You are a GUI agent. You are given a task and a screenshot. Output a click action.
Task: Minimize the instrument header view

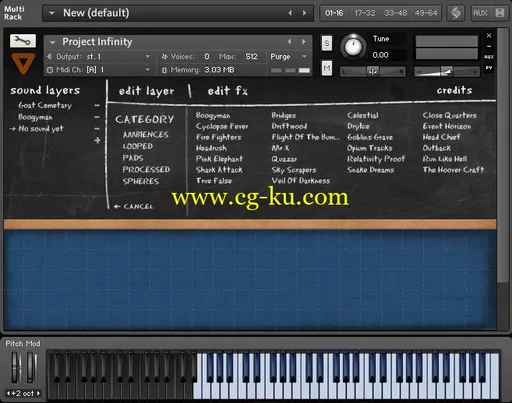[x=489, y=46]
